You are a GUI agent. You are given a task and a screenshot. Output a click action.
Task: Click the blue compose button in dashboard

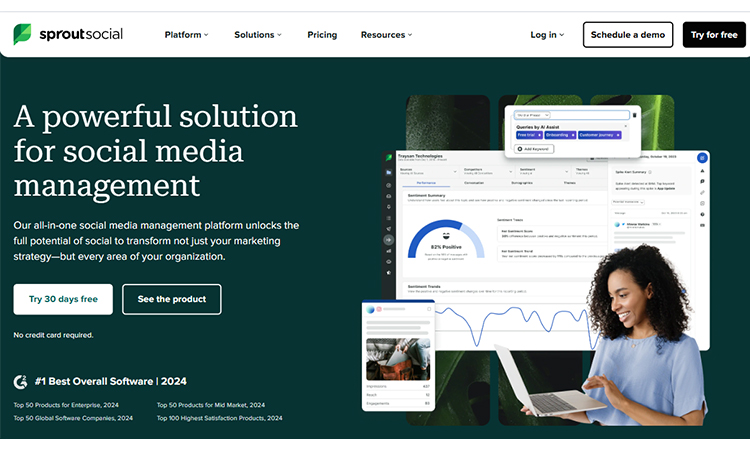[702, 158]
